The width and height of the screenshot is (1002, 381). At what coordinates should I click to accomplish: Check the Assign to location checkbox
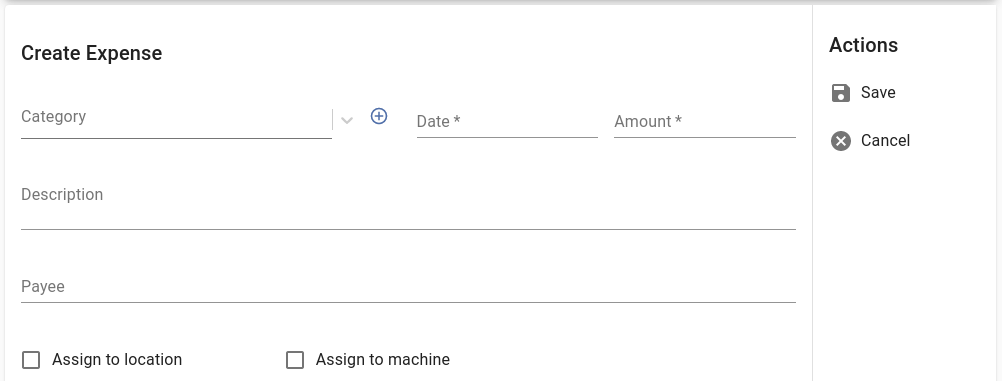point(31,360)
